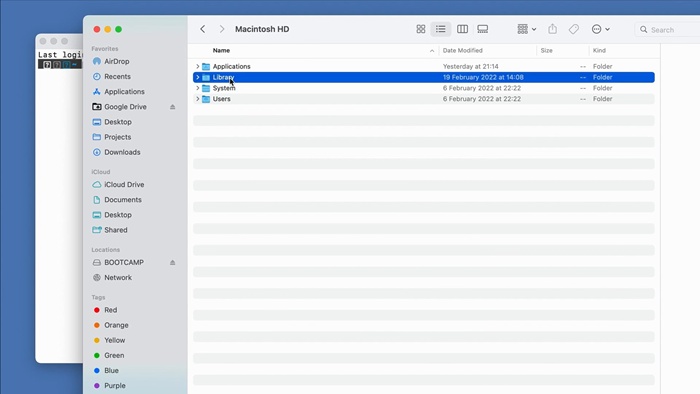Sort by Size column header
This screenshot has width=700, height=394.
click(x=546, y=50)
